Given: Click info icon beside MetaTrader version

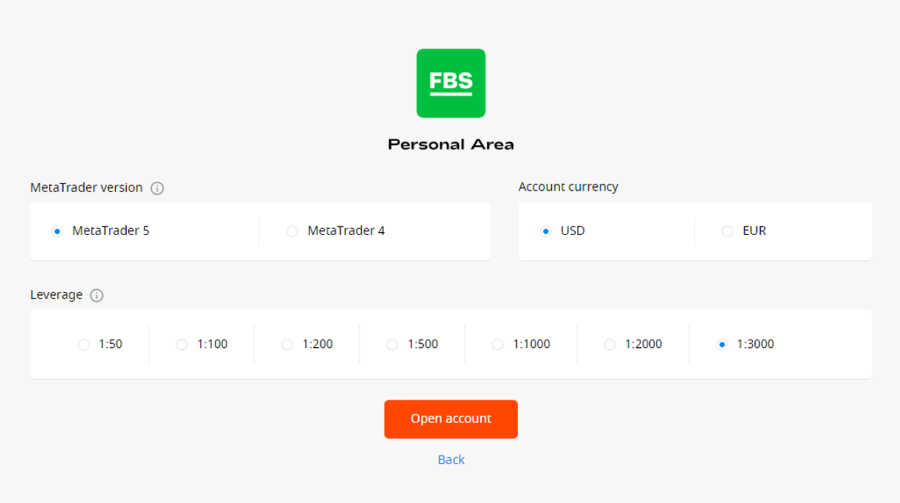Looking at the screenshot, I should 157,188.
